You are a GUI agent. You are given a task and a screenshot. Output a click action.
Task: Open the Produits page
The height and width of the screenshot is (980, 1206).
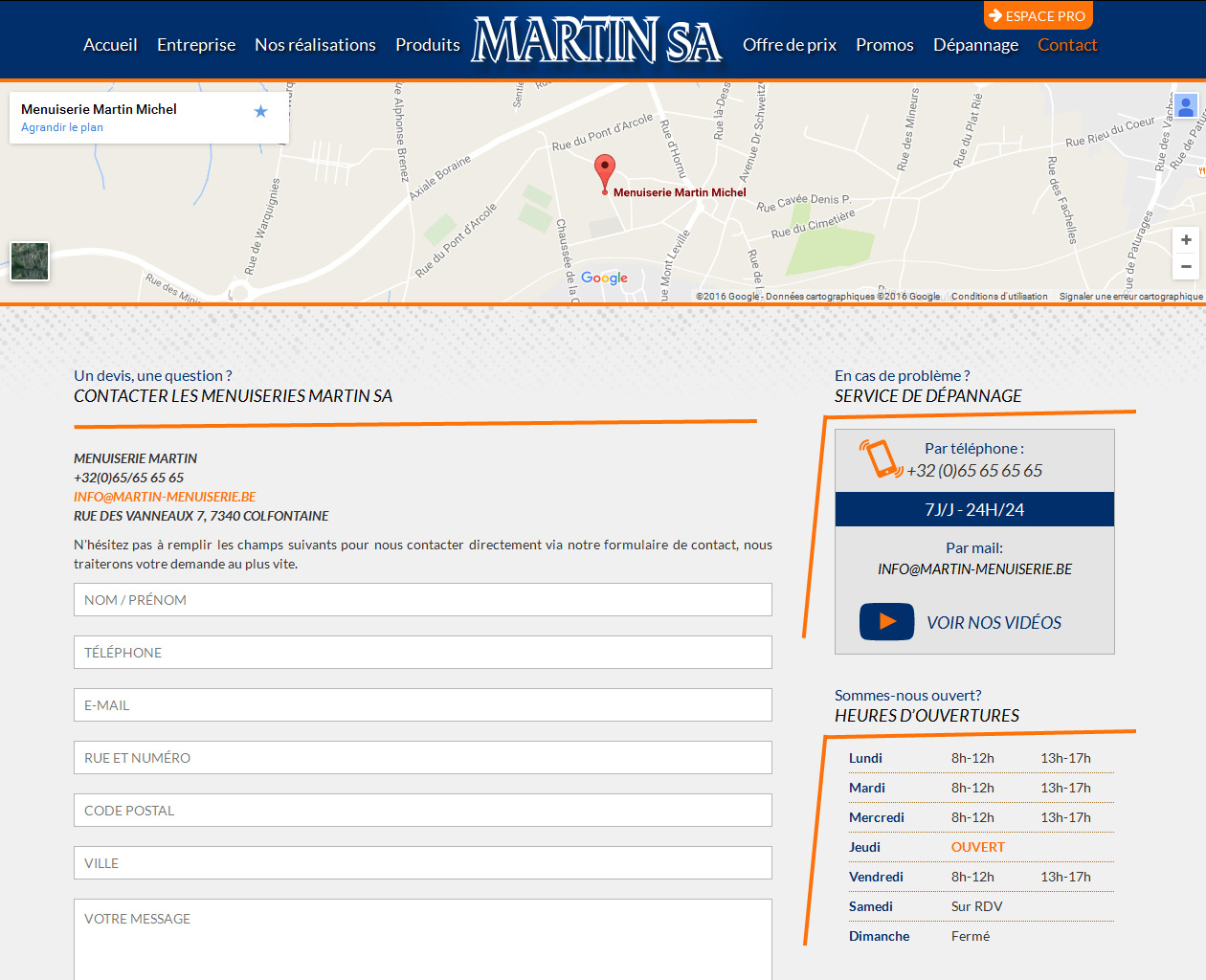tap(428, 45)
